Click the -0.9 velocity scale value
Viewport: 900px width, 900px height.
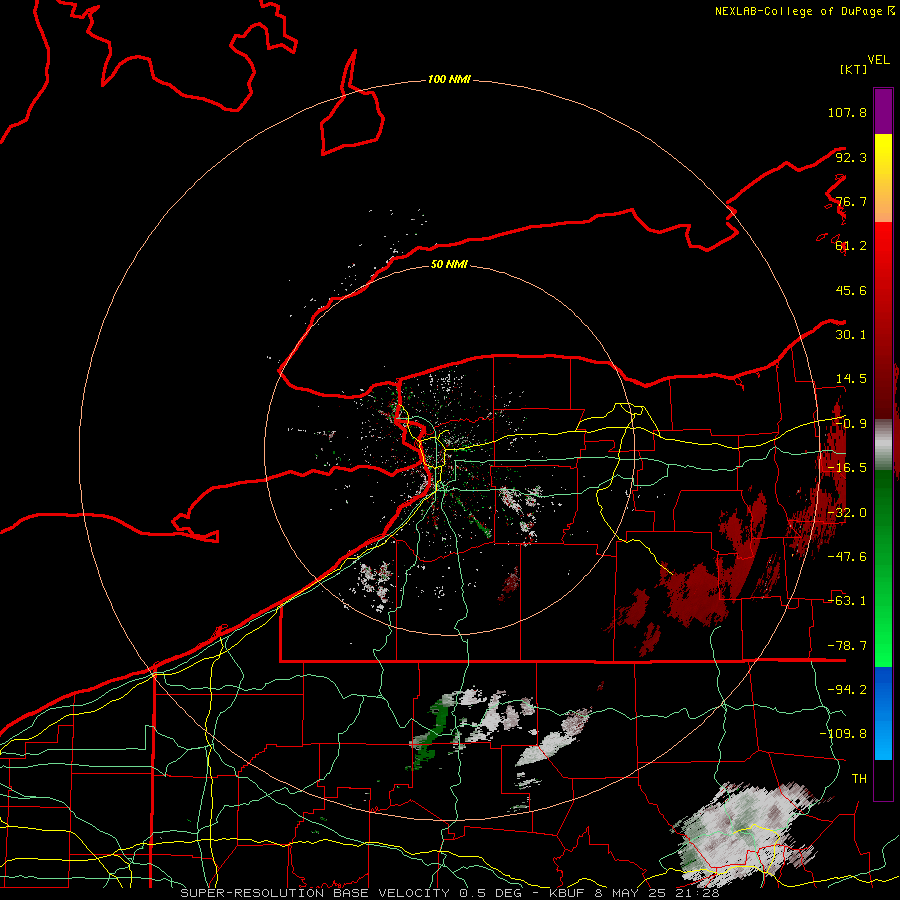pos(851,424)
